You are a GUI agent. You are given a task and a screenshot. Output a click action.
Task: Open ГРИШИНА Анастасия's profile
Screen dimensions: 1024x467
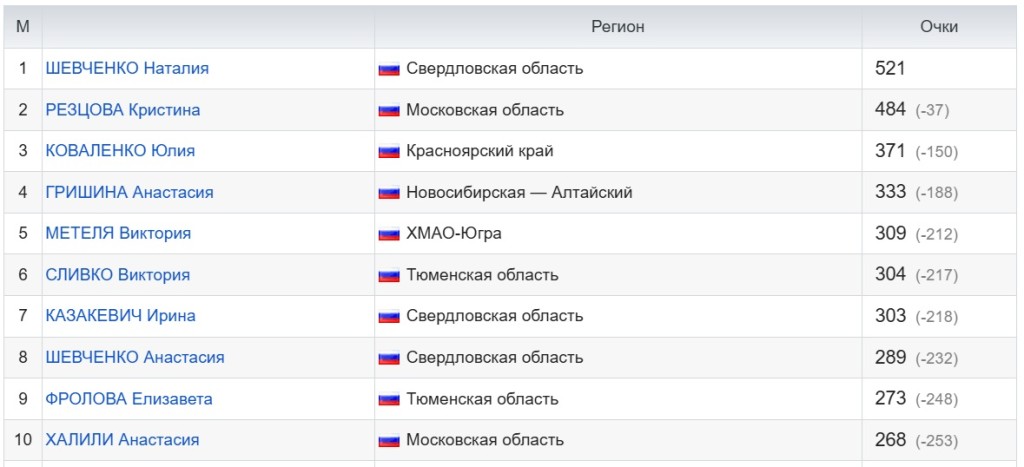click(129, 192)
